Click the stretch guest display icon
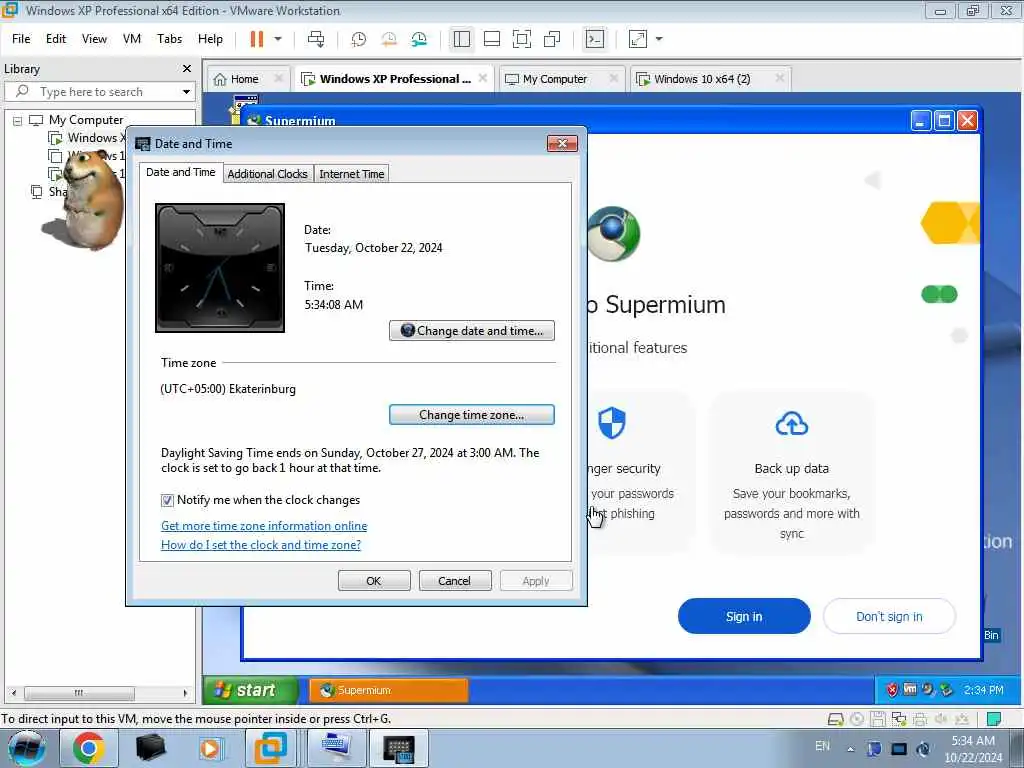 tap(638, 39)
